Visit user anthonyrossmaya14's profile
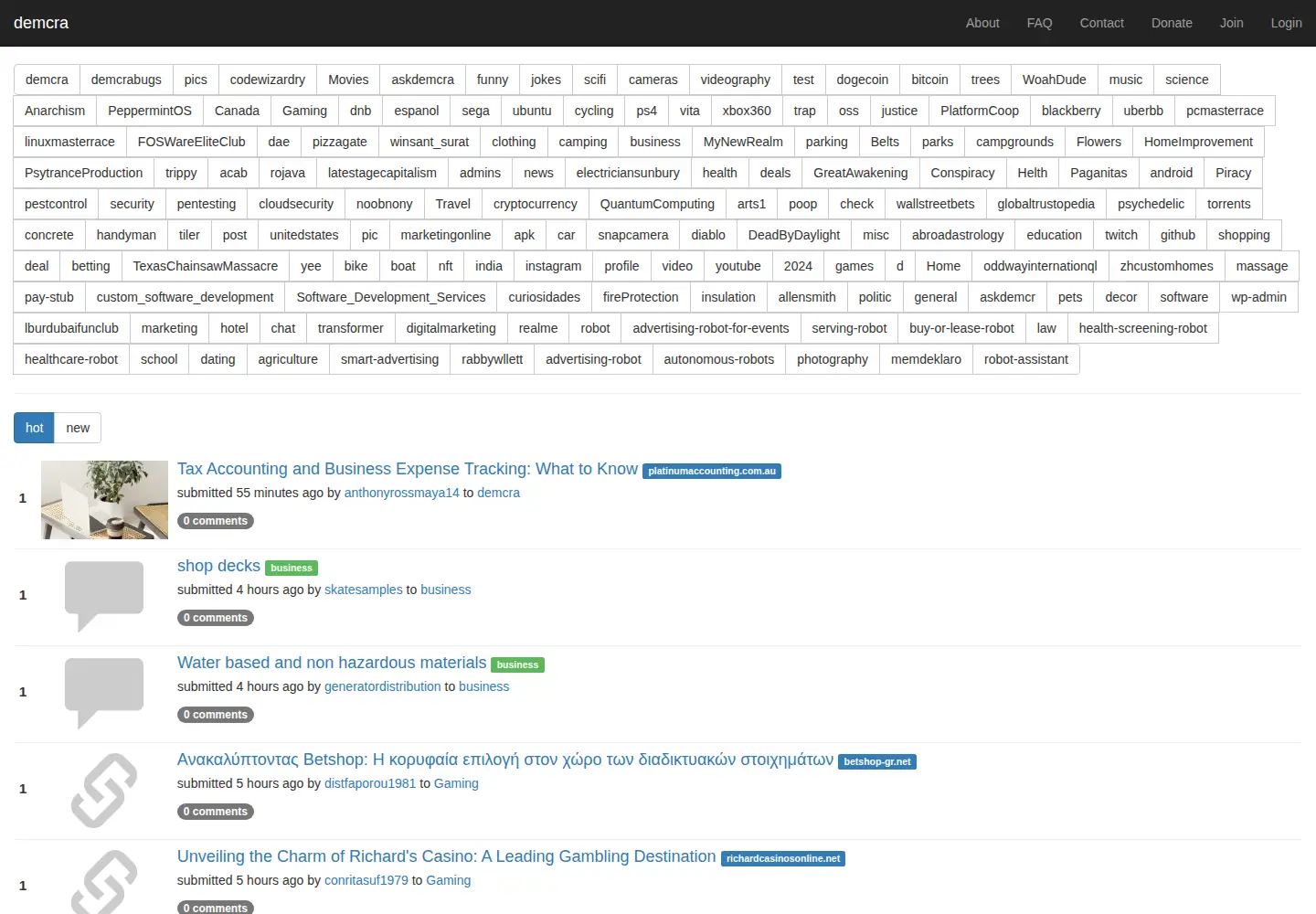The height and width of the screenshot is (914, 1316). coord(402,493)
